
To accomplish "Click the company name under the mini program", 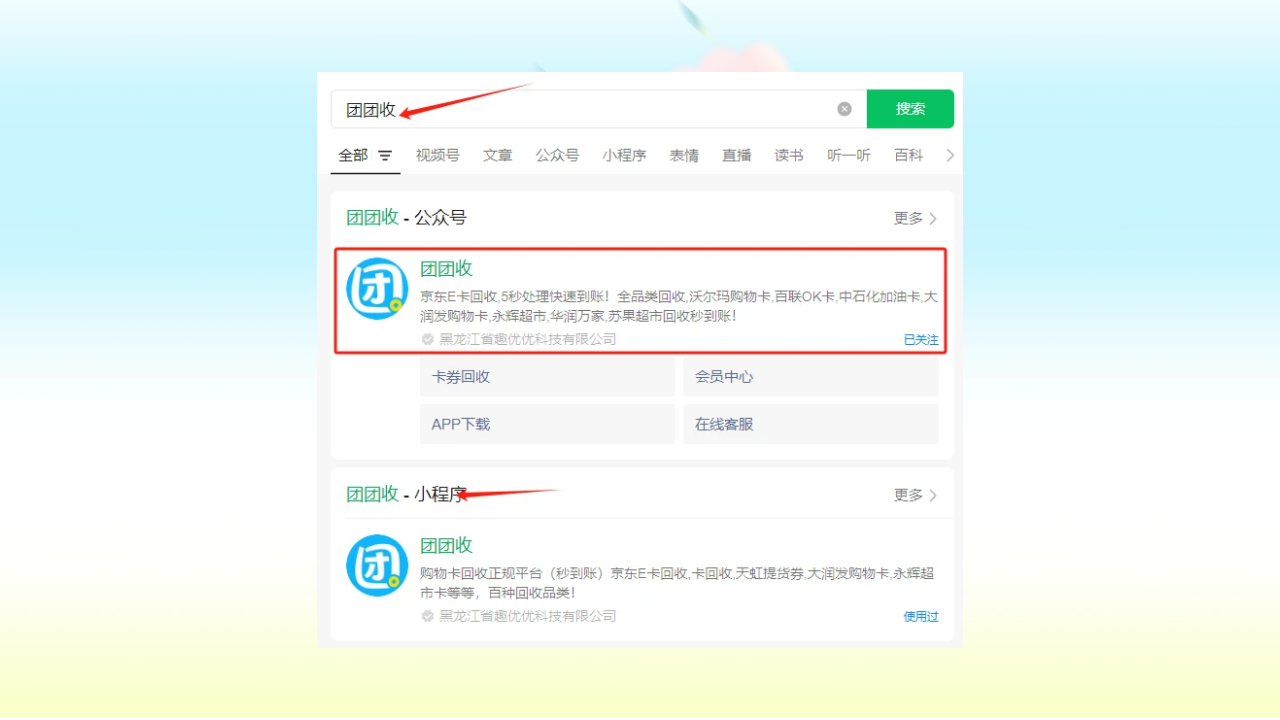I will click(x=528, y=616).
